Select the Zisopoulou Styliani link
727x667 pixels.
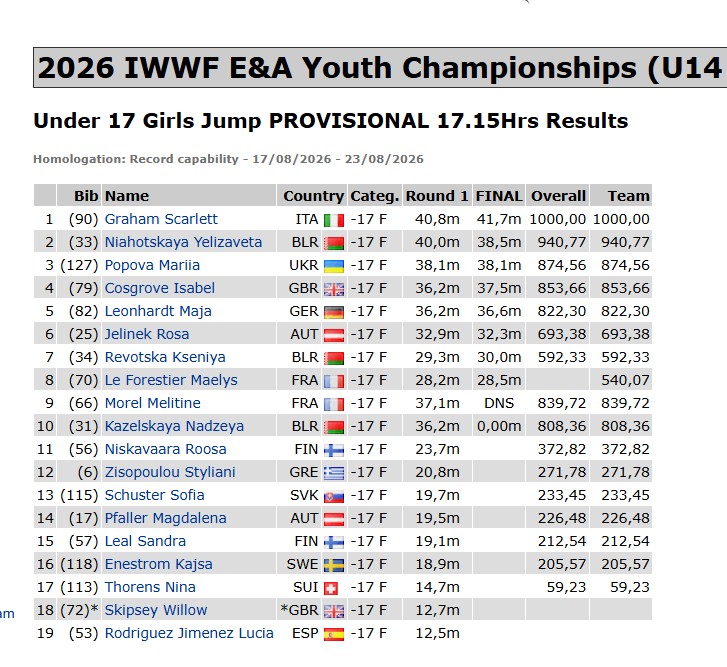click(170, 472)
